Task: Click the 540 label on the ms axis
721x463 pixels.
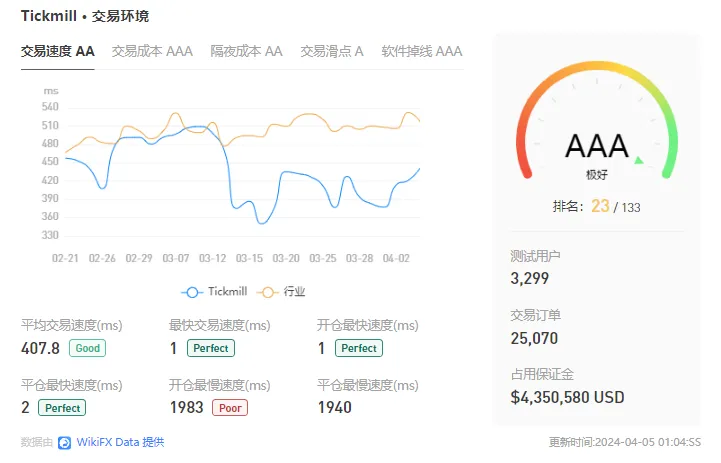Action: point(50,107)
